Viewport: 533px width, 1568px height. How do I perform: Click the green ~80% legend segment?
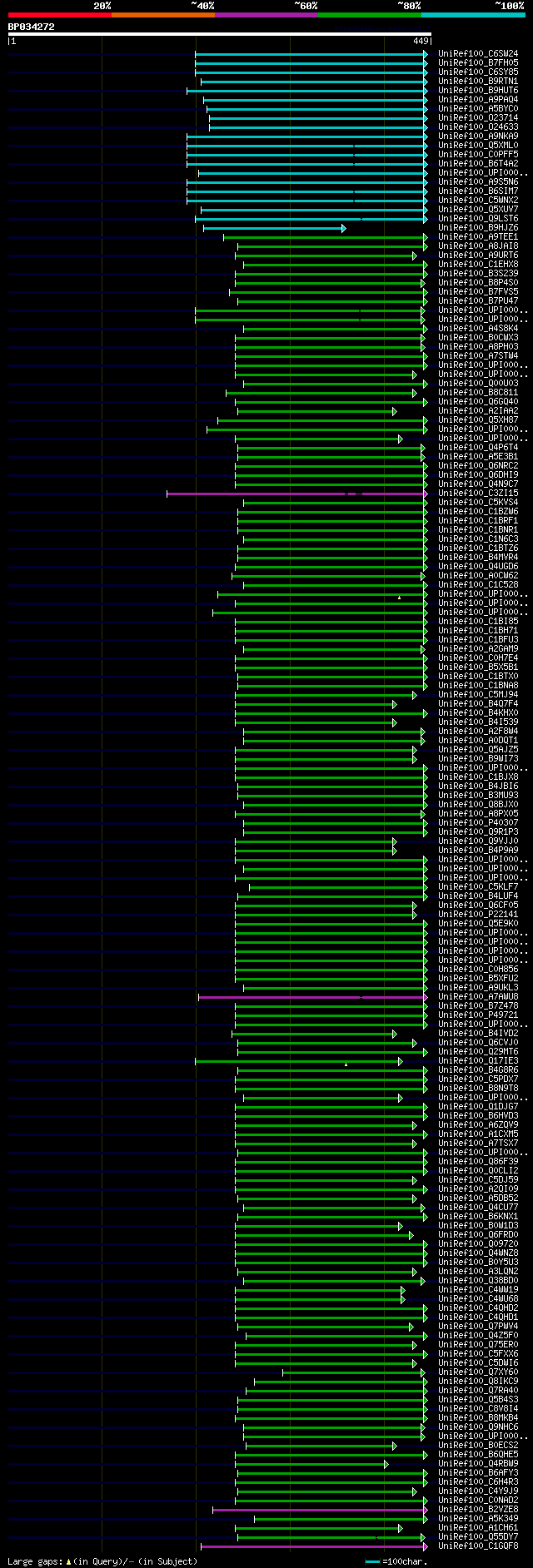coord(370,15)
